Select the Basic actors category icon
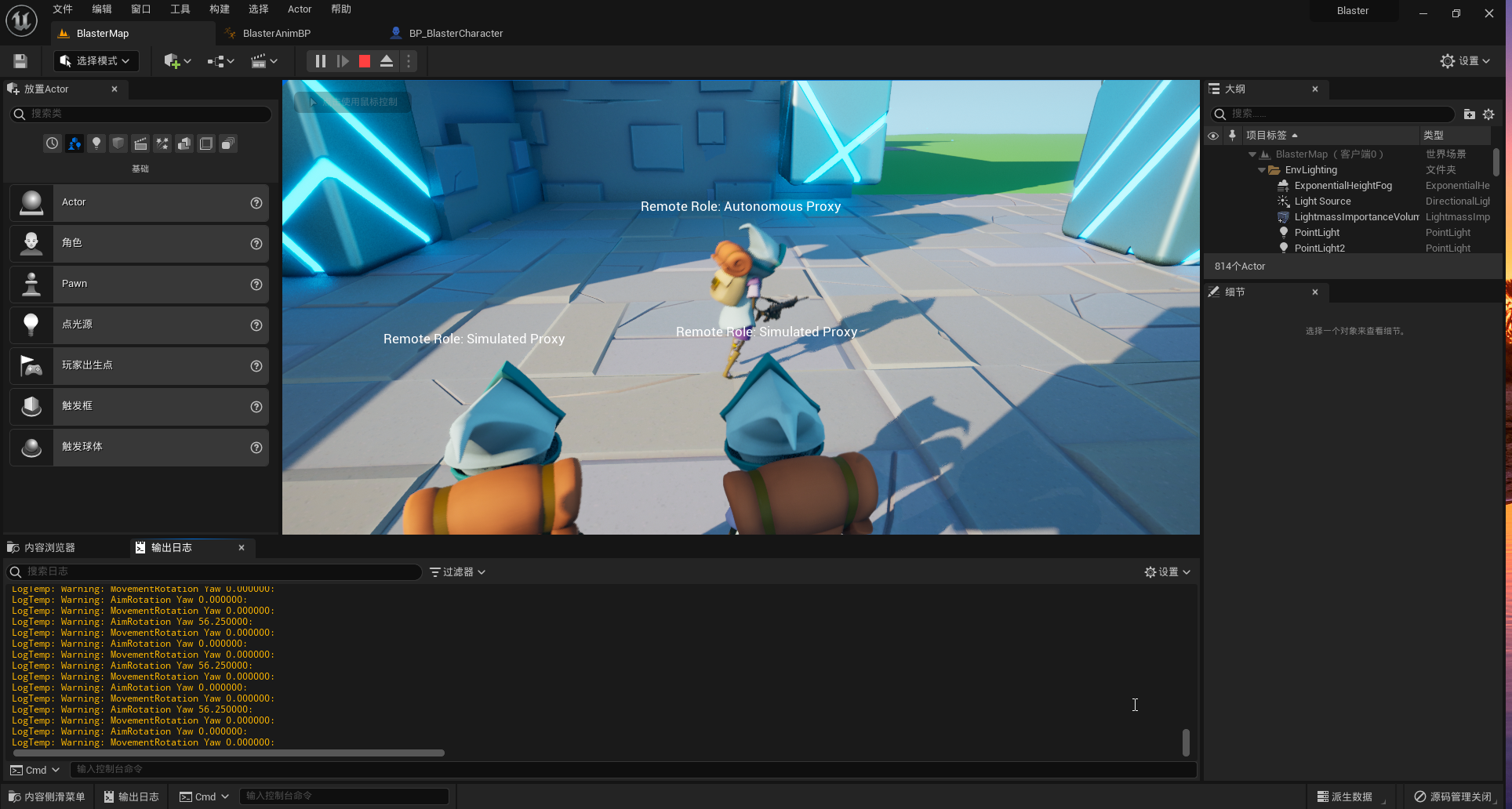The width and height of the screenshot is (1512, 809). click(x=75, y=143)
